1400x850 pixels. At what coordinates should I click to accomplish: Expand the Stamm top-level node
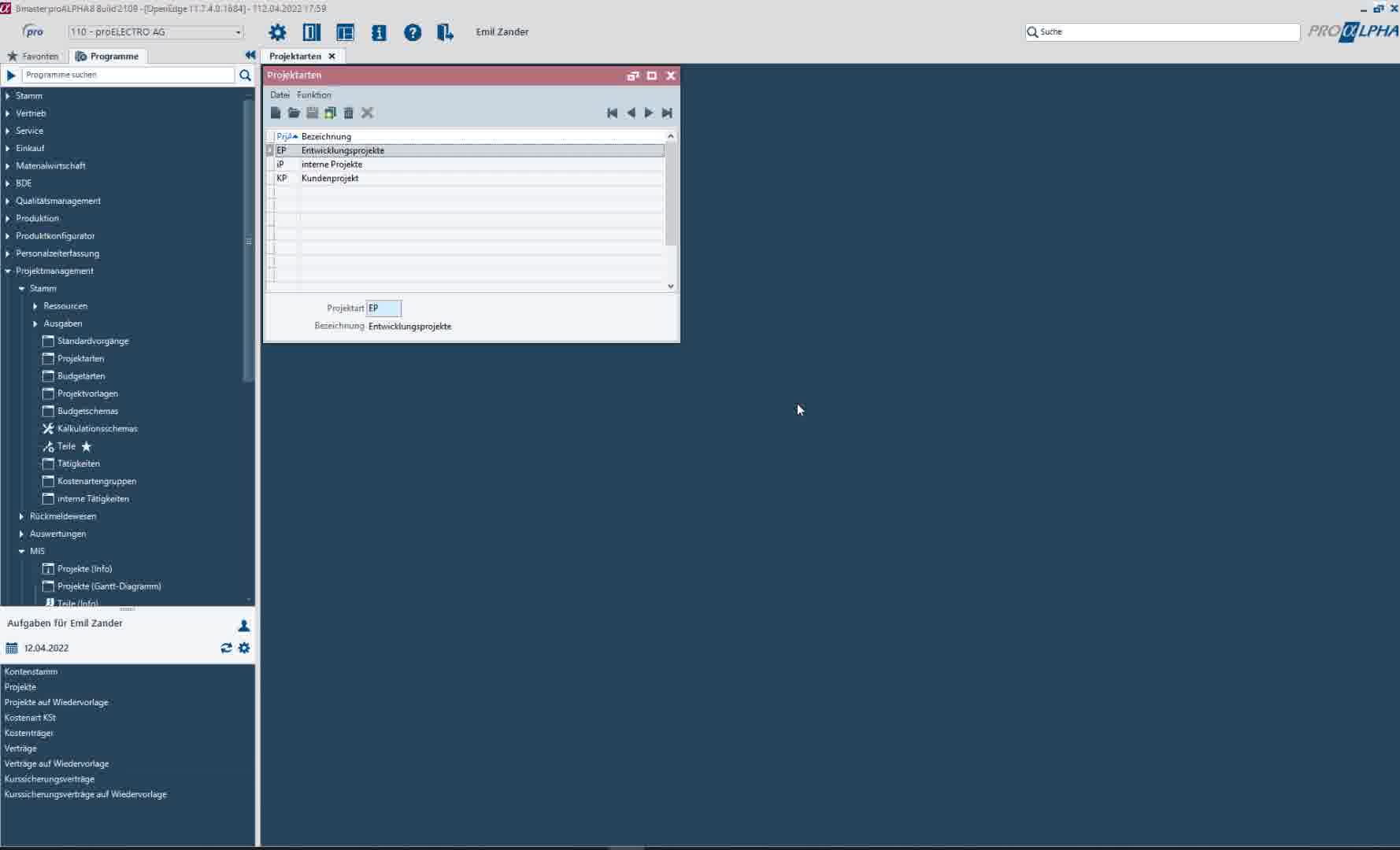(x=8, y=95)
